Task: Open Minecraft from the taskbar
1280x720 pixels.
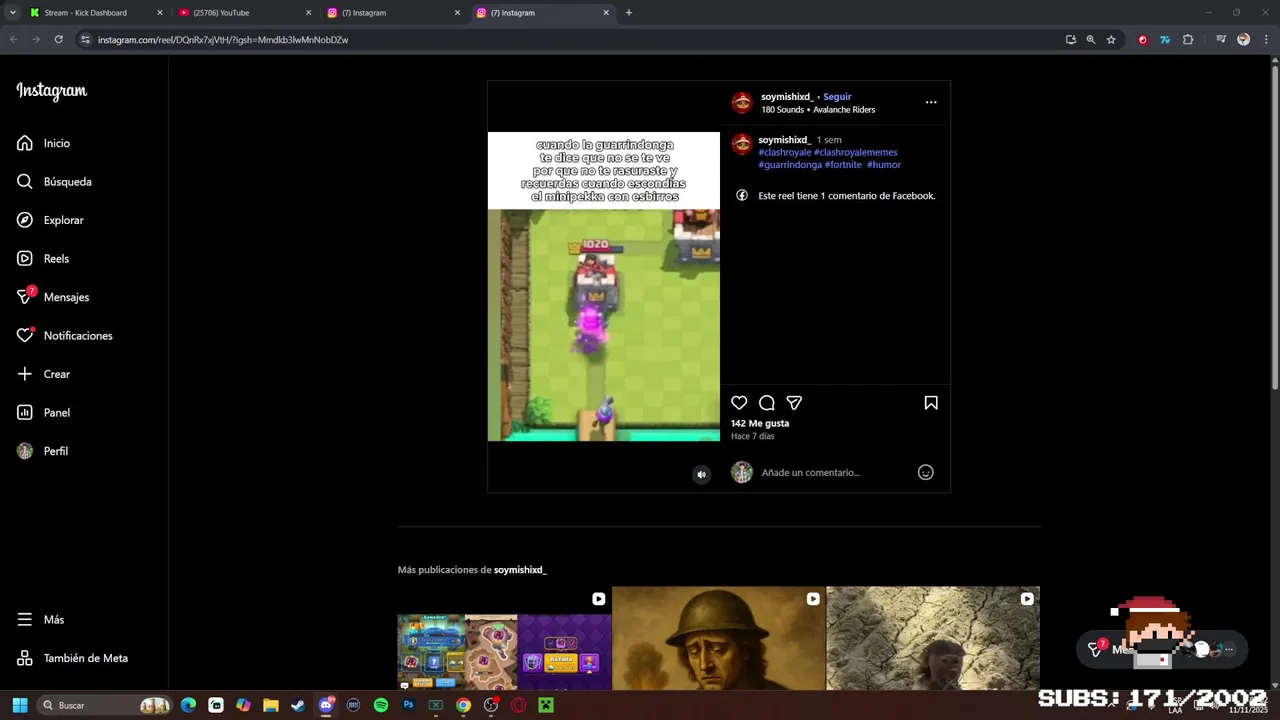Action: point(546,705)
